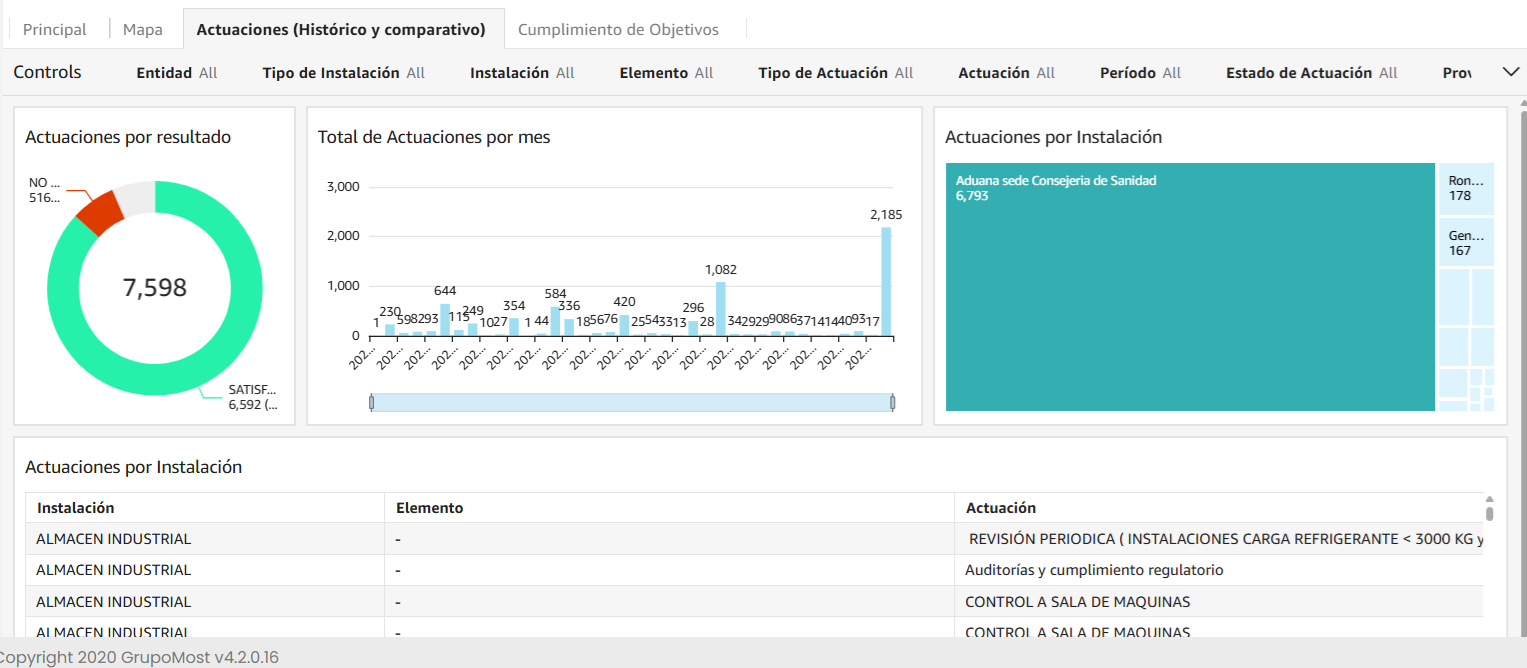Open the Cumplimiento de Objetivos tab

(618, 30)
